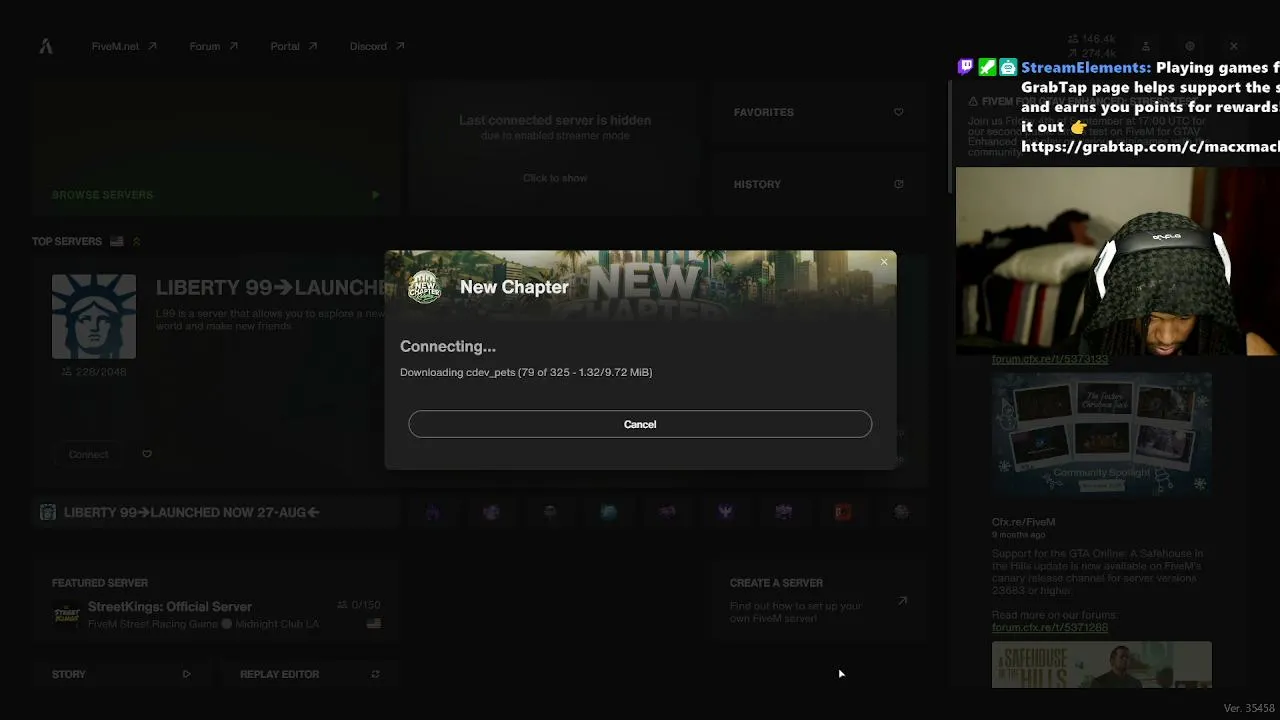
Task: Open the forum.cfx.re/t/5371268 link
Action: (1050, 627)
